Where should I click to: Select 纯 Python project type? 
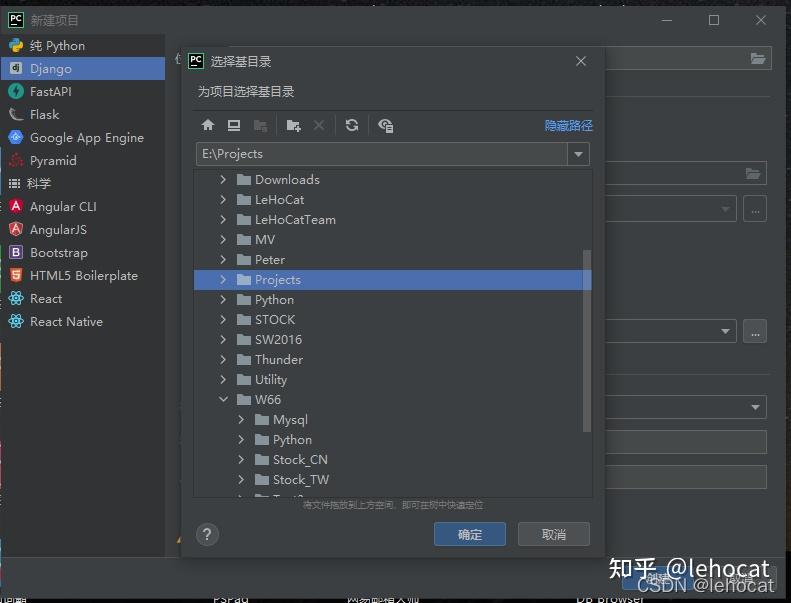[x=83, y=45]
